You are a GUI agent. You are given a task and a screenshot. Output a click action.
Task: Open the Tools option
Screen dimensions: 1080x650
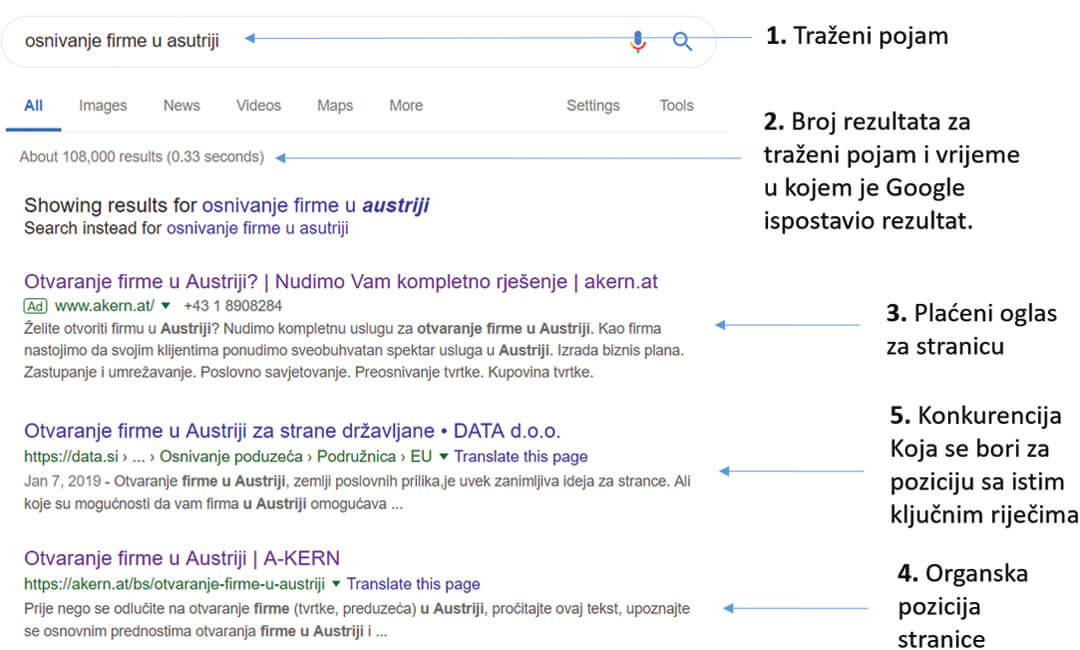pyautogui.click(x=676, y=105)
